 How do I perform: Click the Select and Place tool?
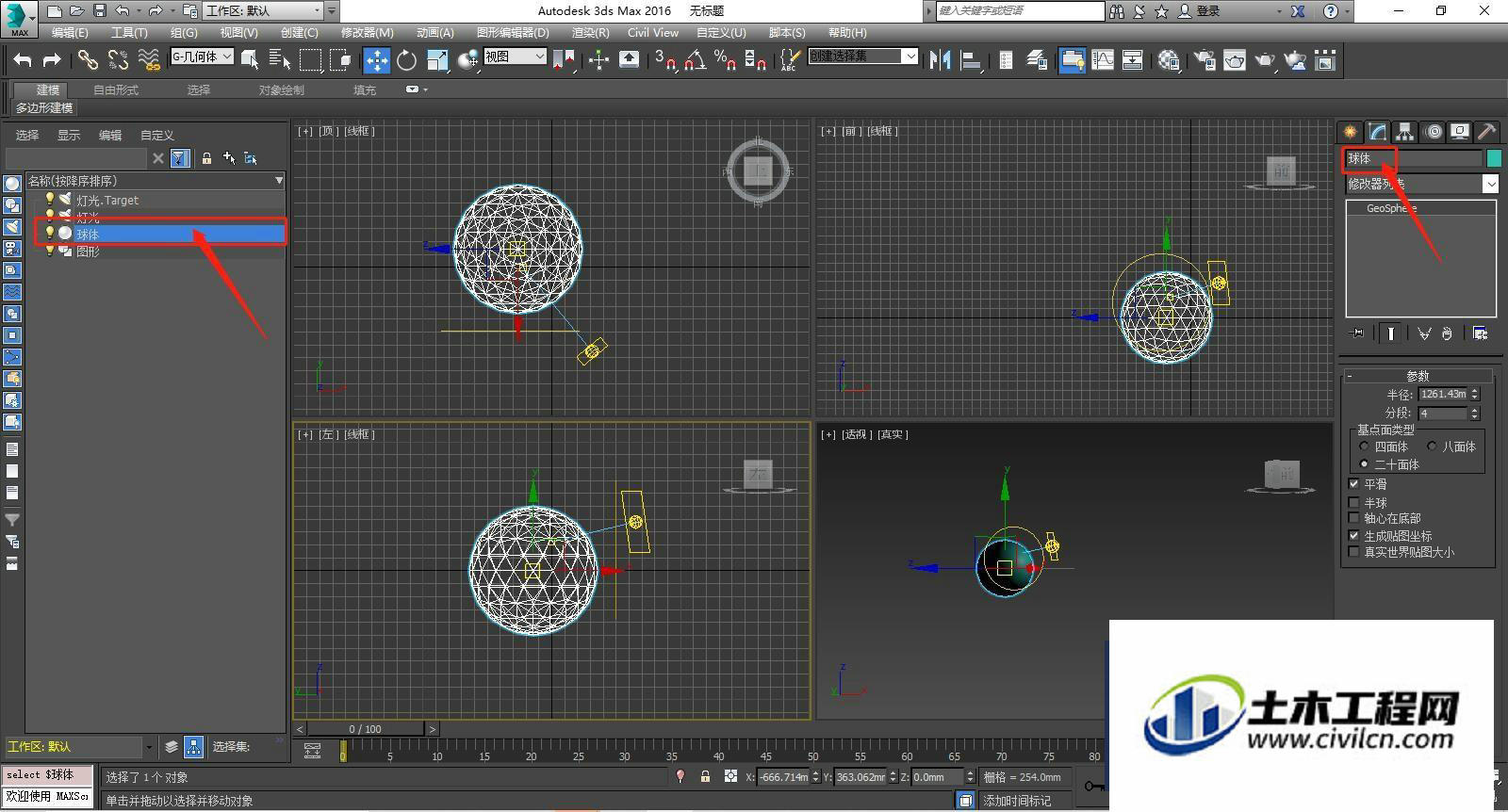click(x=467, y=60)
